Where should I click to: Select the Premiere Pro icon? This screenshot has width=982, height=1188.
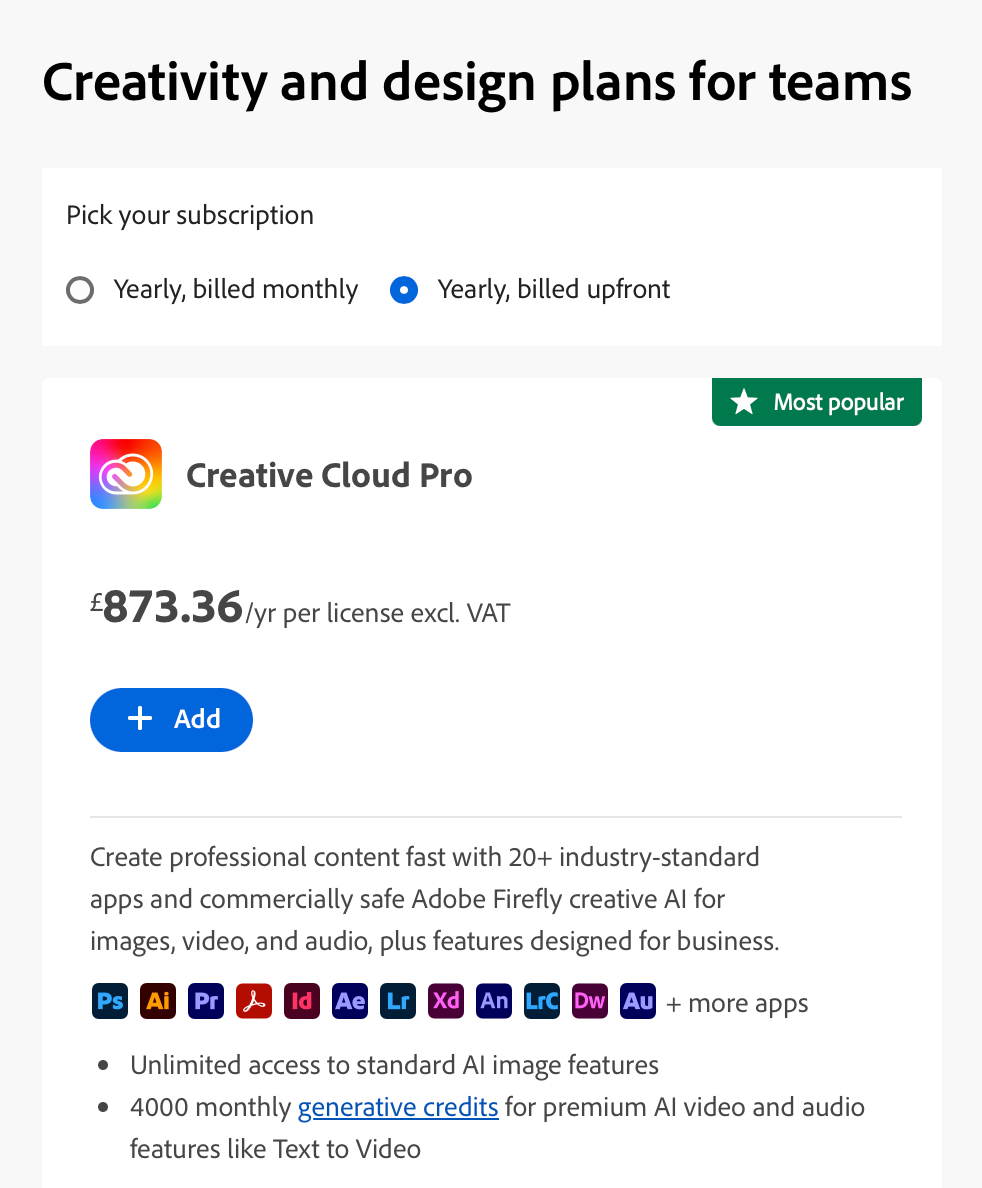click(206, 1002)
